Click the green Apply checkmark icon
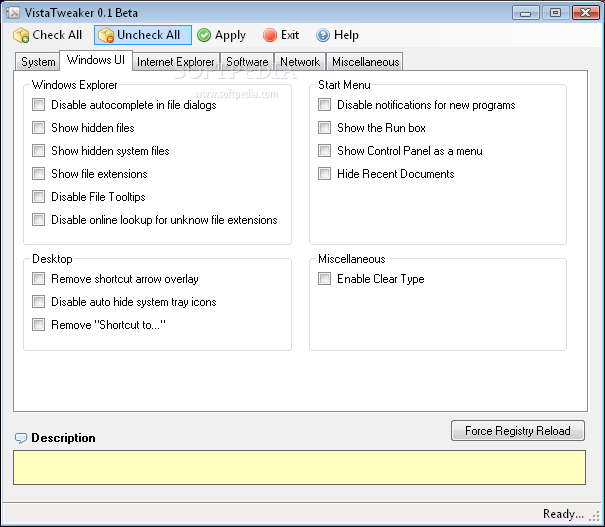The image size is (605, 527). 204,35
